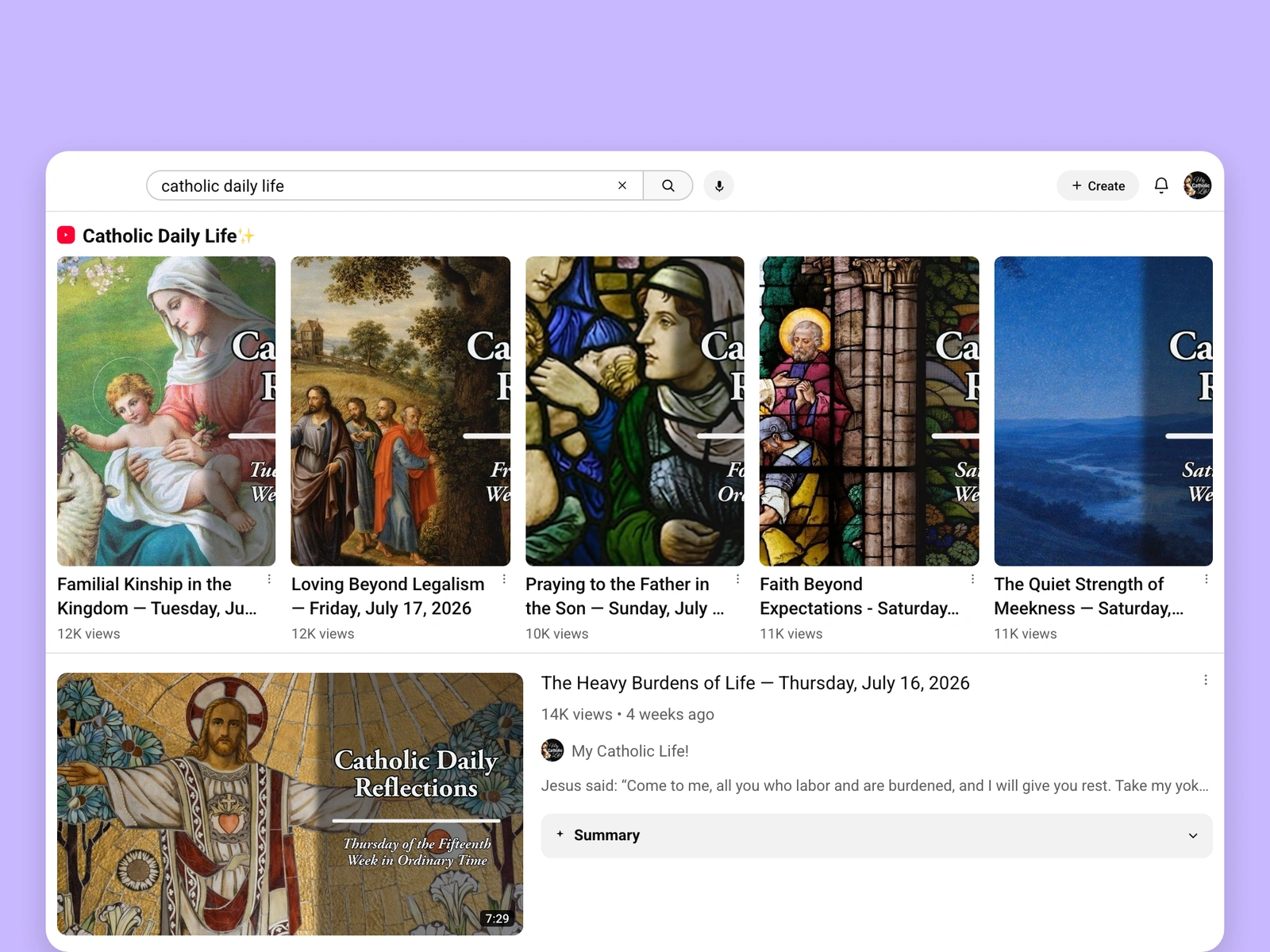This screenshot has width=1270, height=952.
Task: Click '11K views' under The Quiet Strength of Meekness
Action: click(1026, 634)
